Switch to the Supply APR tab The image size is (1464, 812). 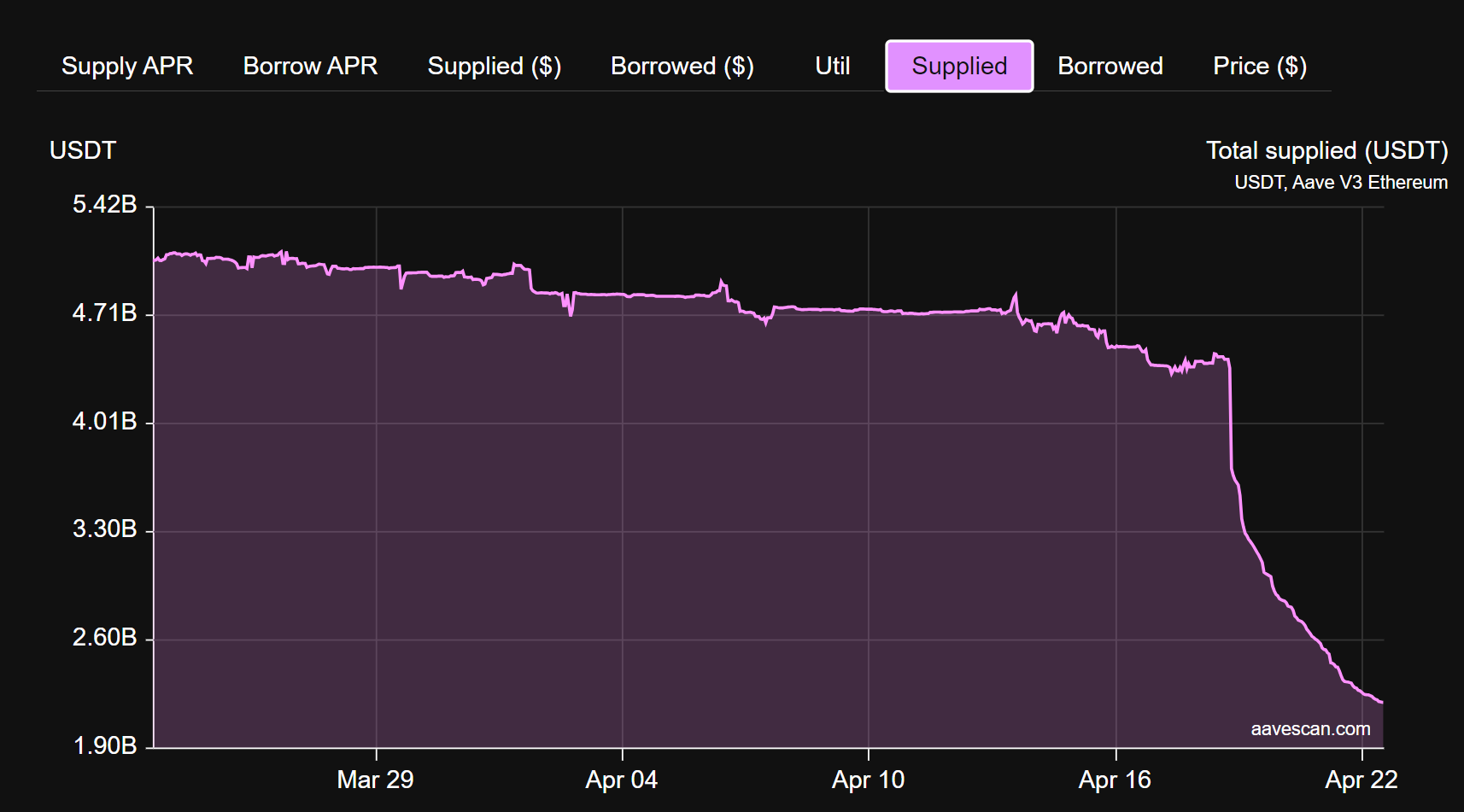click(127, 66)
